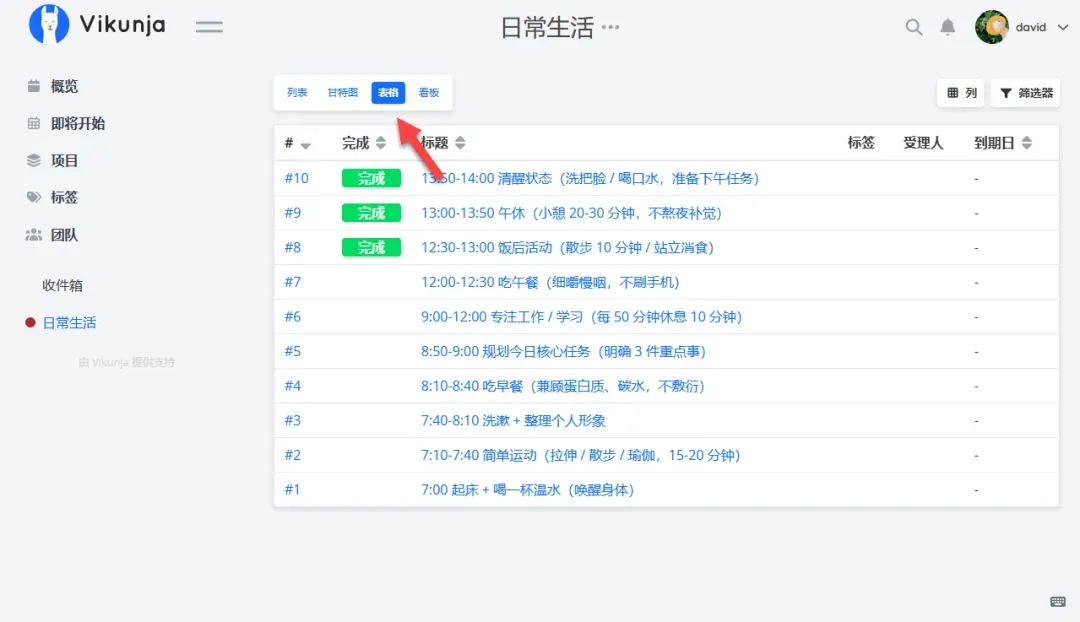Toggle the hamburger sidebar menu
This screenshot has height=622, width=1080.
tap(209, 27)
